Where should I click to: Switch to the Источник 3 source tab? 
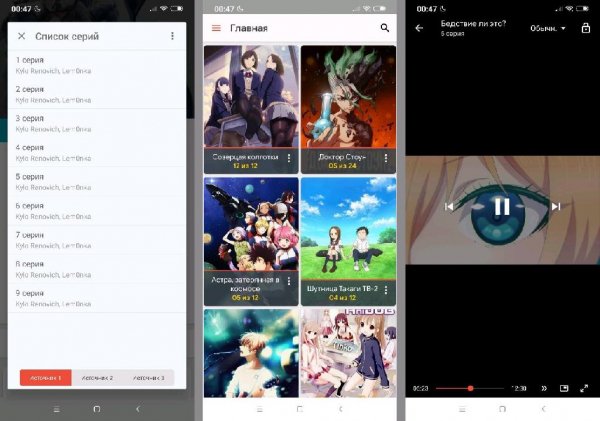[148, 378]
